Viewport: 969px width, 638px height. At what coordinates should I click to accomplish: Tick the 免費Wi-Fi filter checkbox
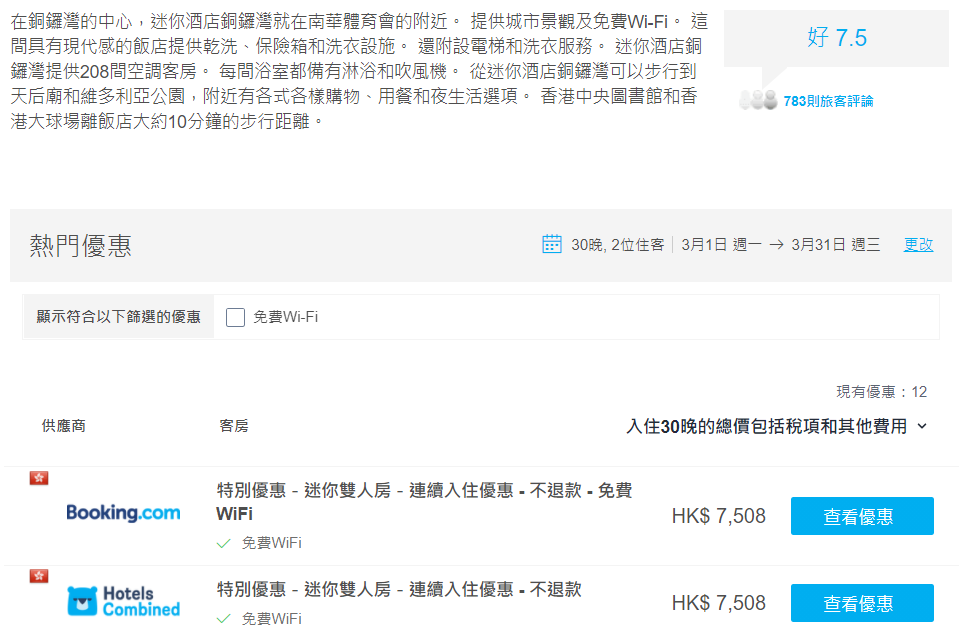pyautogui.click(x=235, y=317)
